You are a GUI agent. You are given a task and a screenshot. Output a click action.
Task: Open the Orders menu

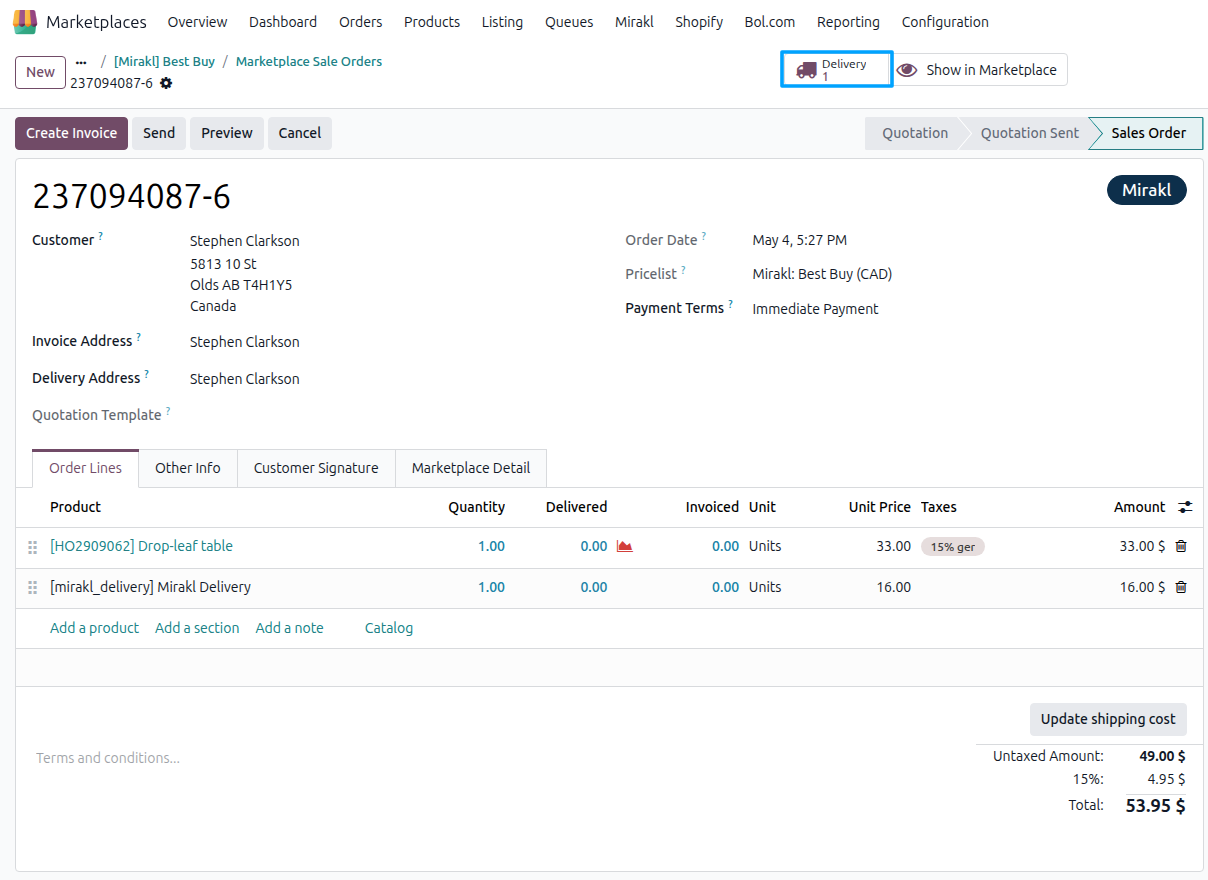[x=361, y=22]
